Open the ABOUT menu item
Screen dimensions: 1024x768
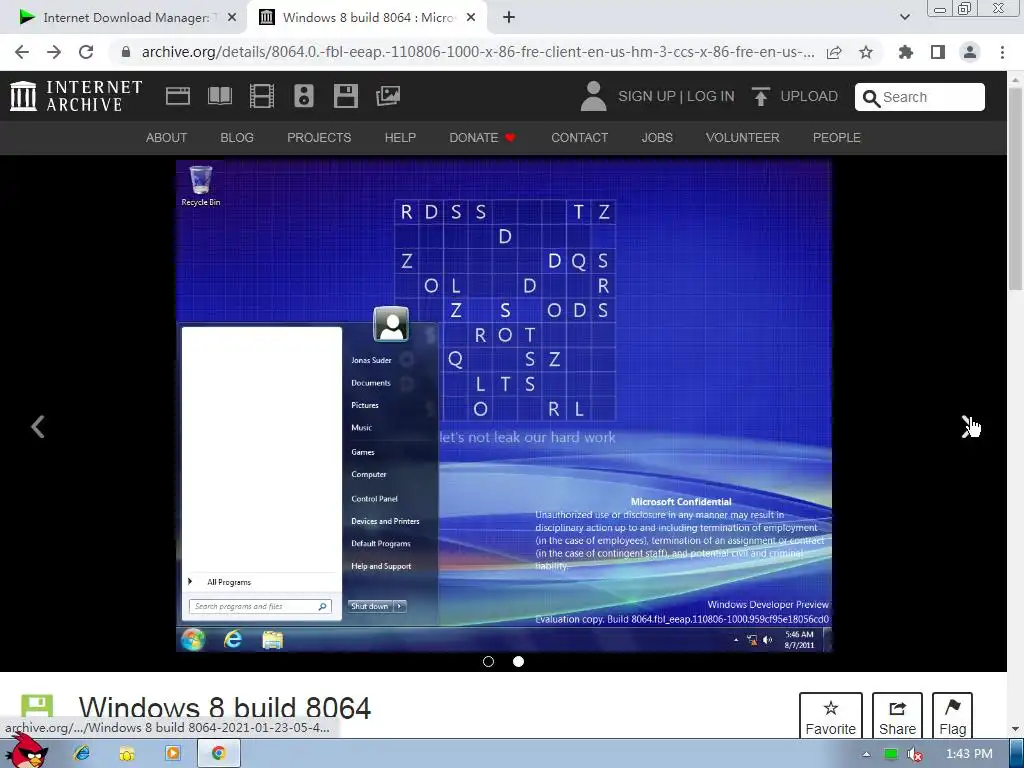pos(167,138)
